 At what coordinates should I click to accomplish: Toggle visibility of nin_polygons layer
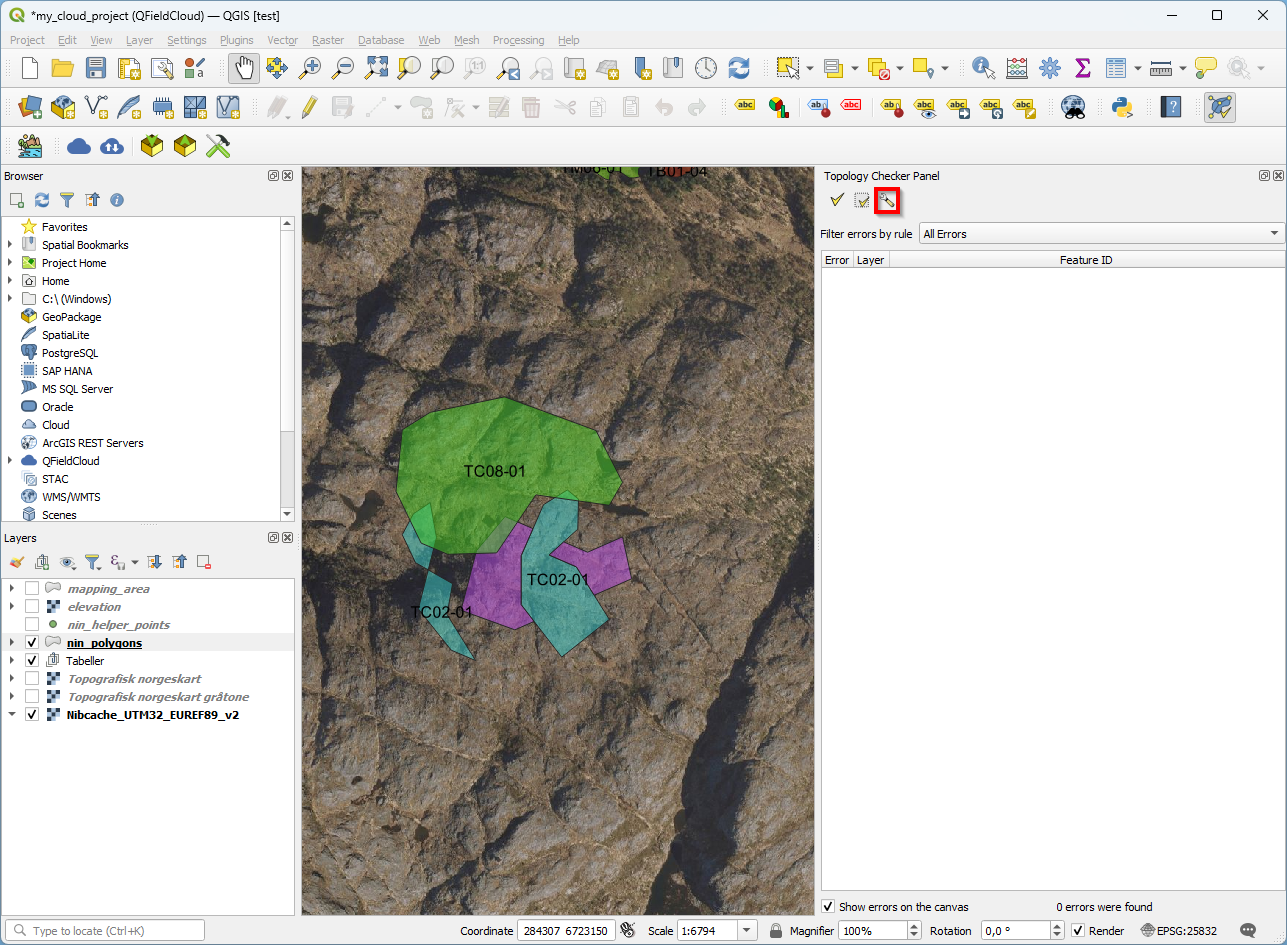[x=32, y=643]
